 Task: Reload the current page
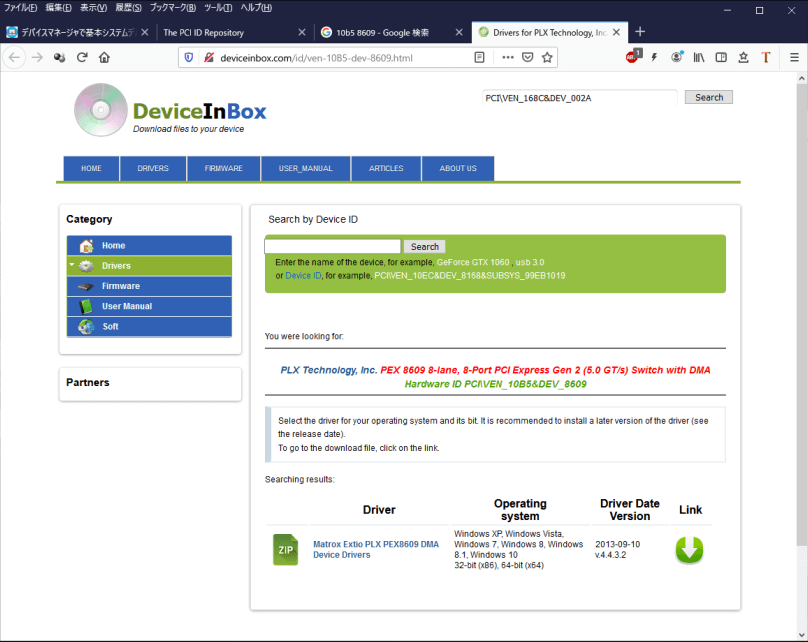[82, 58]
